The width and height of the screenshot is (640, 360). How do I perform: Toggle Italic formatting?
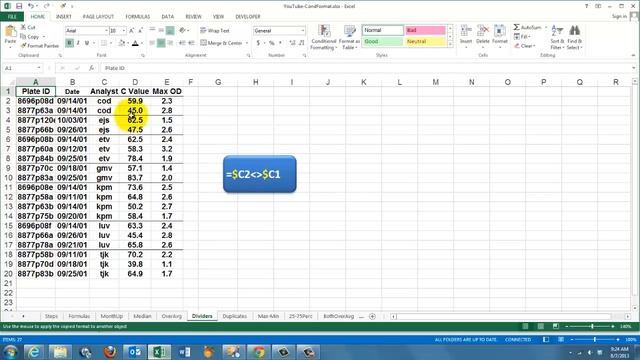pyautogui.click(x=78, y=43)
